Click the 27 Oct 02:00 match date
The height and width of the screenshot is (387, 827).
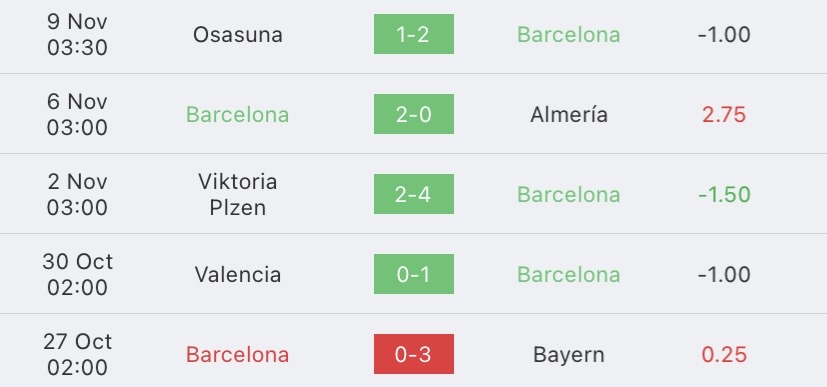[x=77, y=355]
